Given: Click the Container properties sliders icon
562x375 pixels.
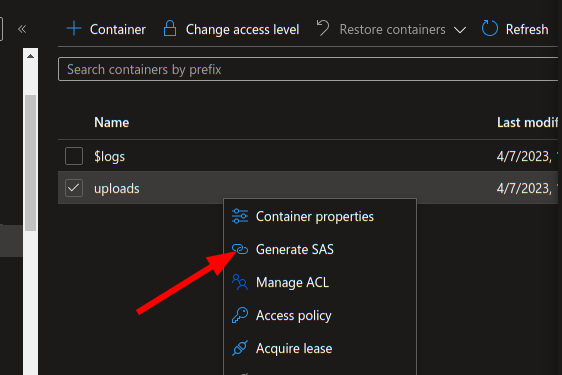Looking at the screenshot, I should point(240,216).
